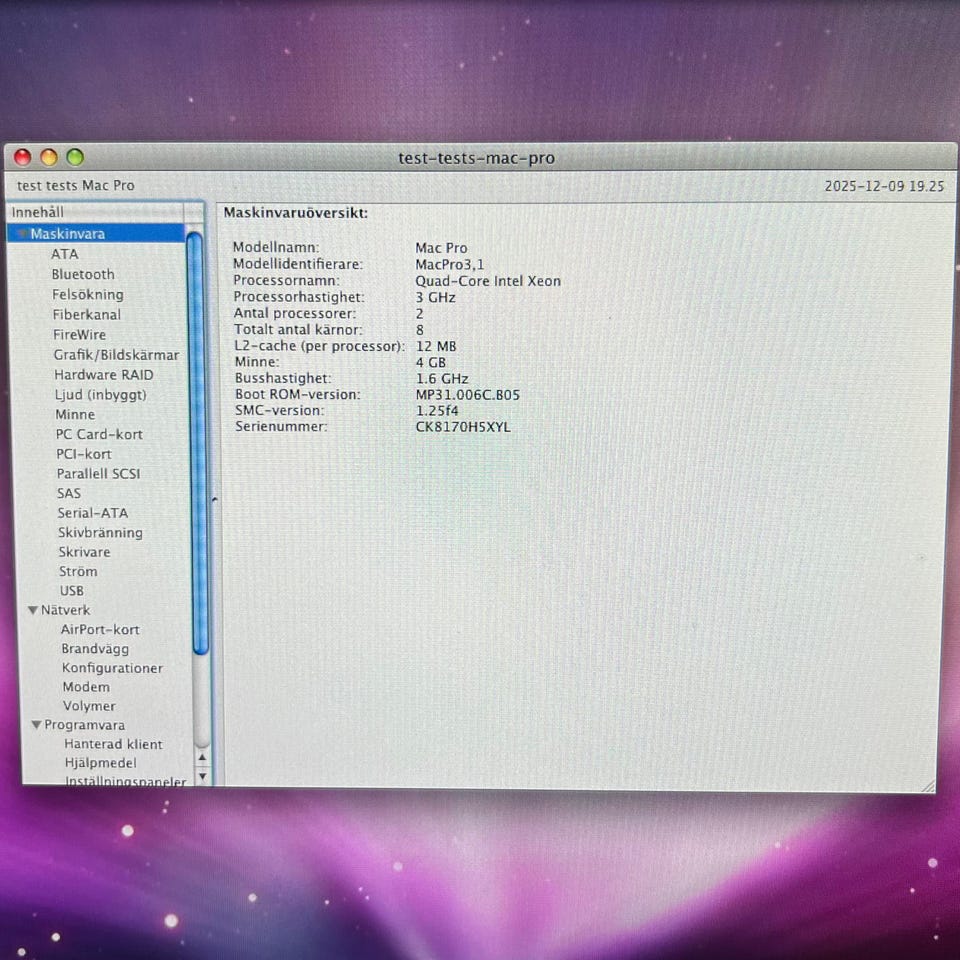This screenshot has width=960, height=960.
Task: Open the Bluetooth hardware entry
Action: 83,274
